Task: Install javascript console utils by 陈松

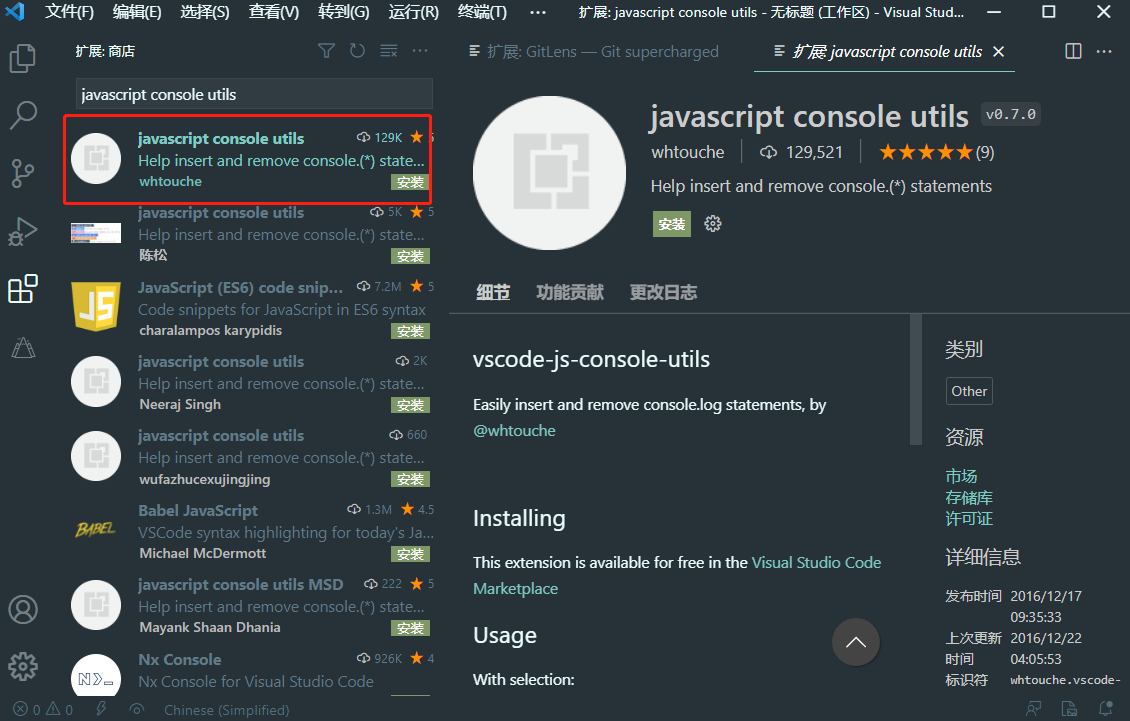Action: click(410, 256)
